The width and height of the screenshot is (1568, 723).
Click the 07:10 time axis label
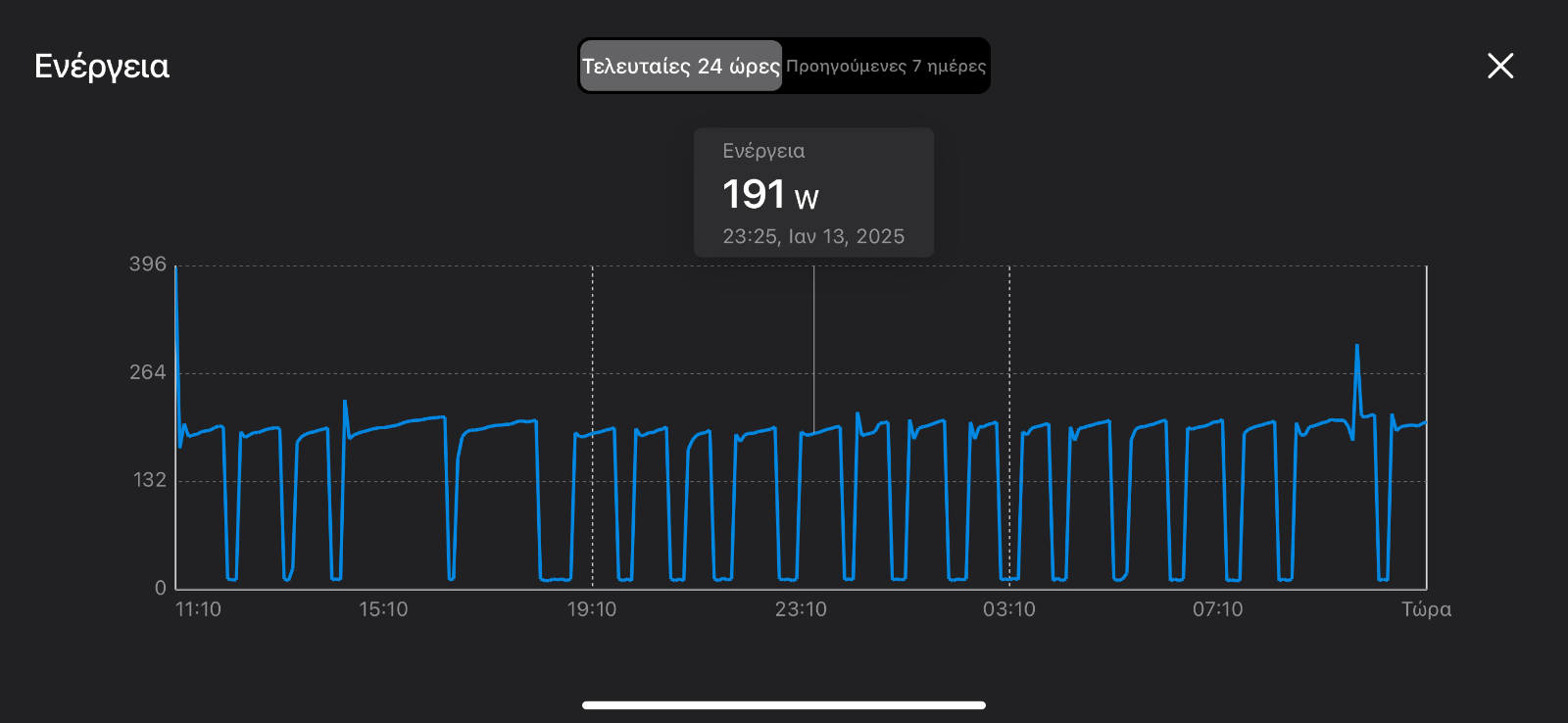coord(1217,609)
